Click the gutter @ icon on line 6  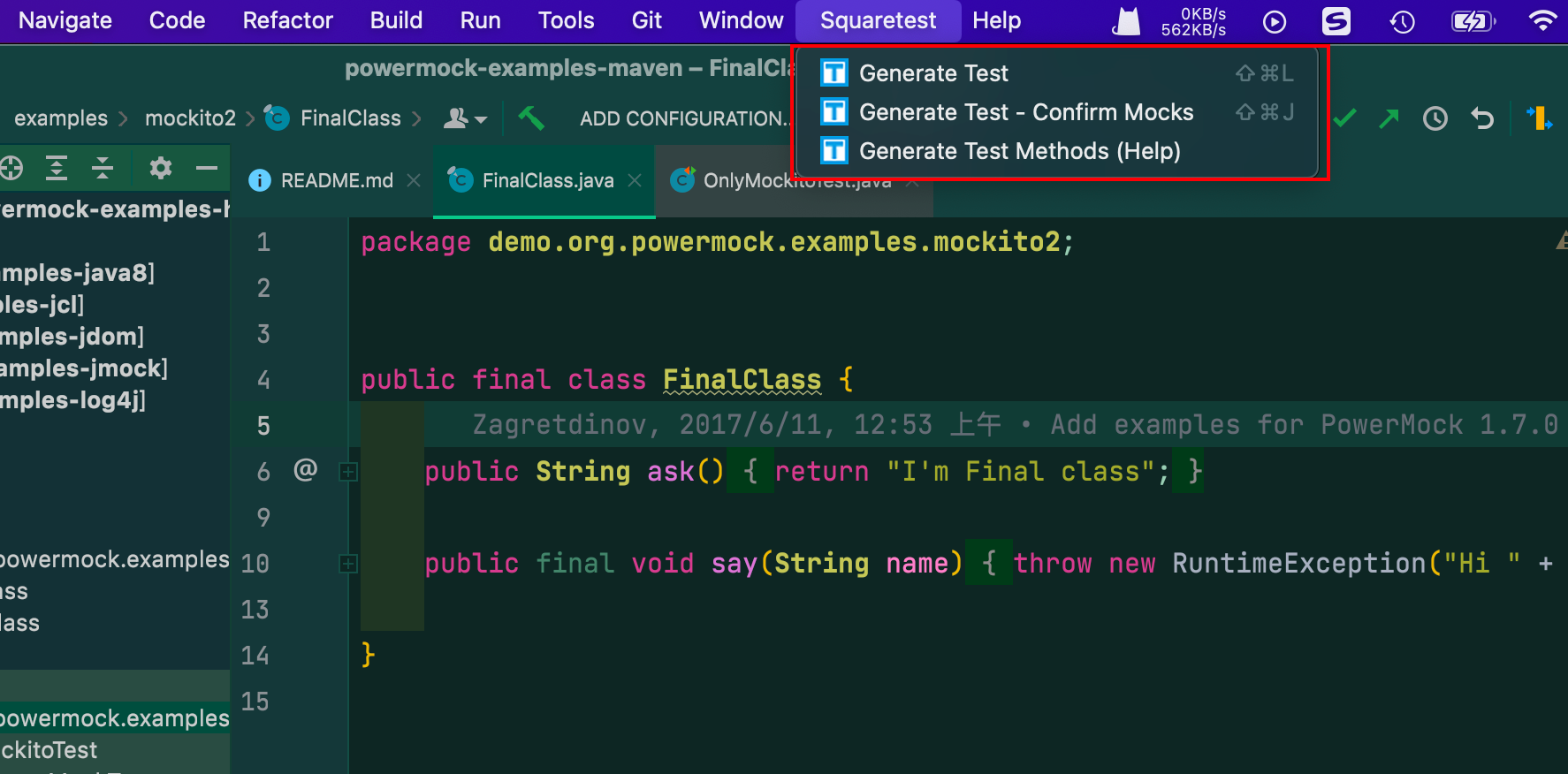tap(305, 469)
